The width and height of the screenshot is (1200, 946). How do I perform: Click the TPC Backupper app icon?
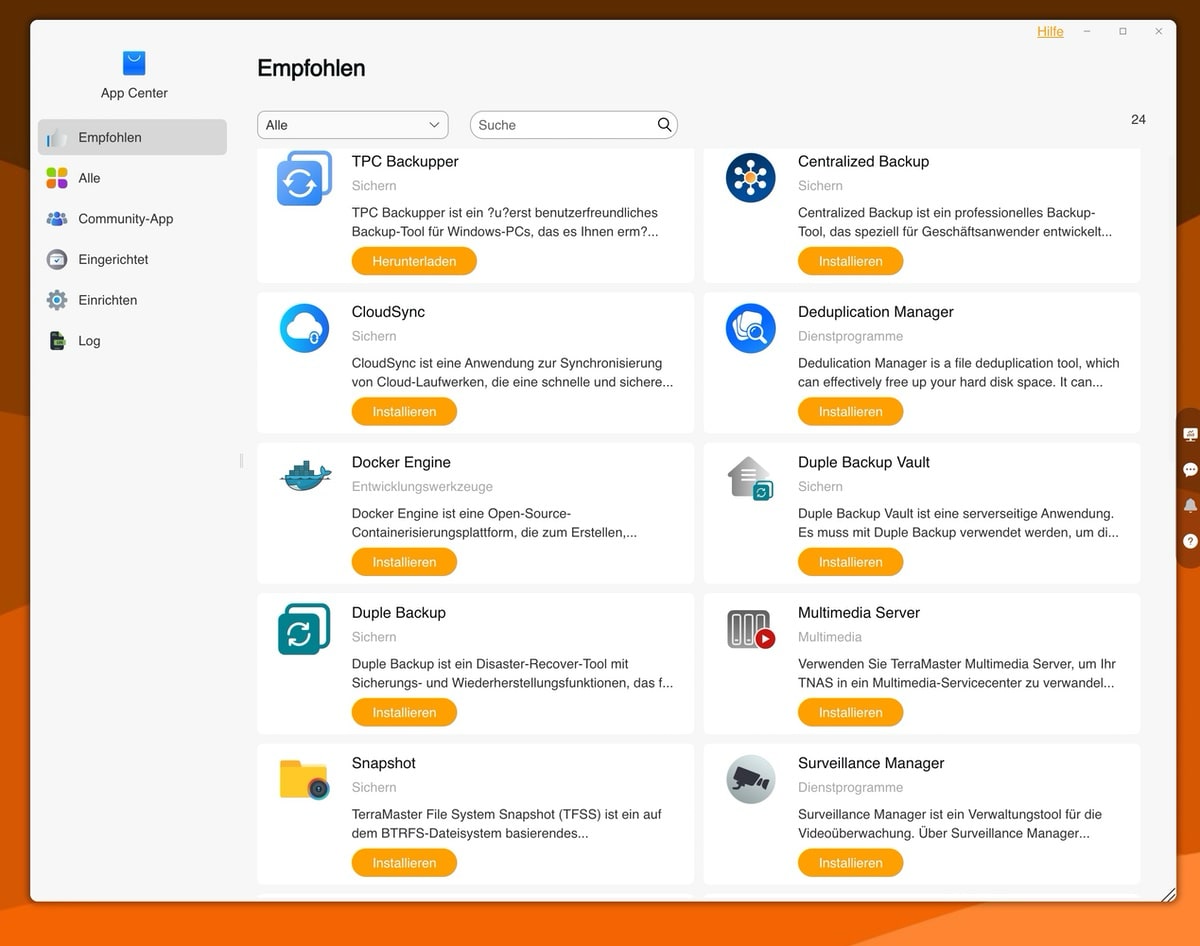(x=304, y=179)
